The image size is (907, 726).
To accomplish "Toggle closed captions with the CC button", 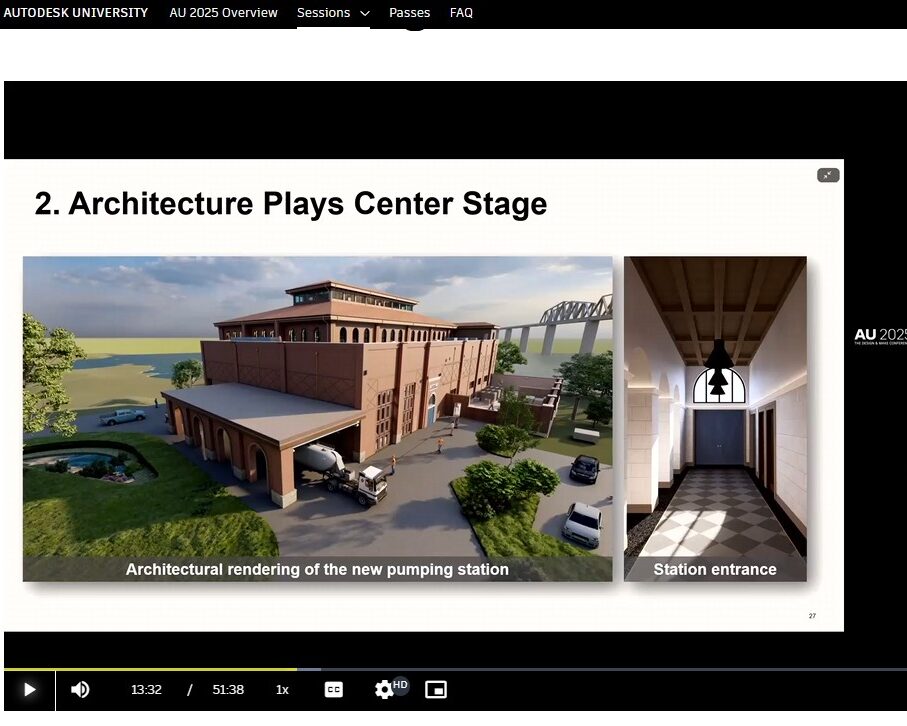I will click(x=334, y=689).
